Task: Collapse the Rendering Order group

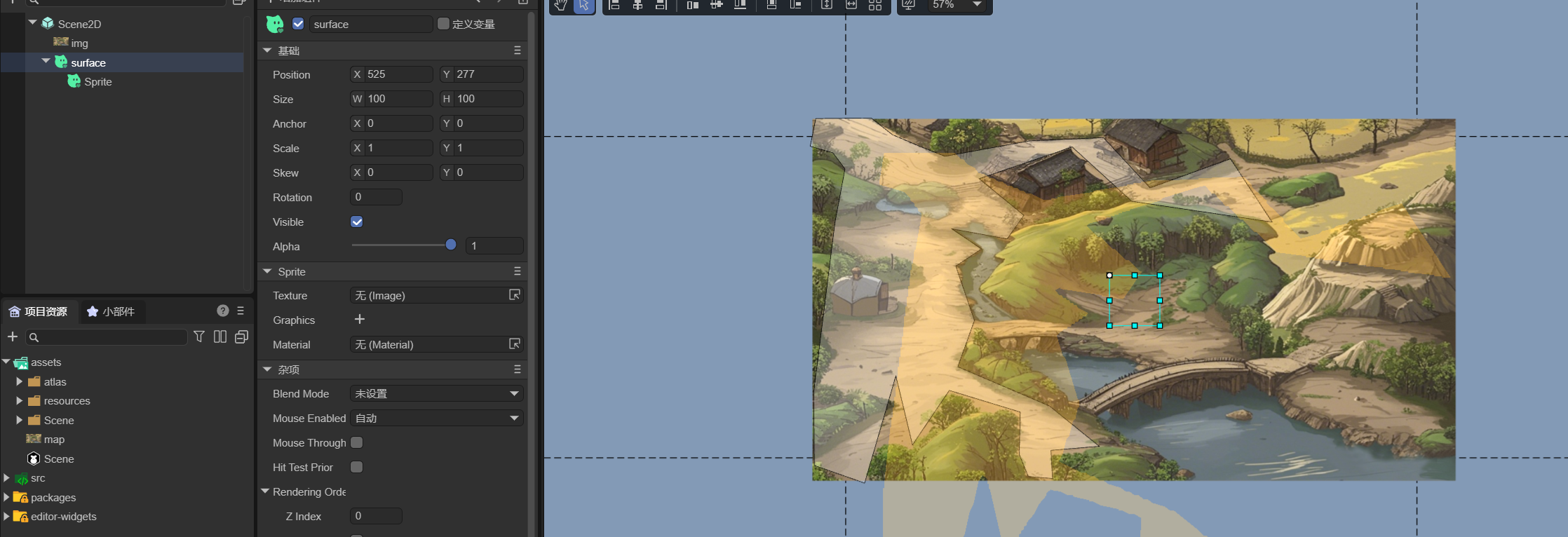Action: 266,491
